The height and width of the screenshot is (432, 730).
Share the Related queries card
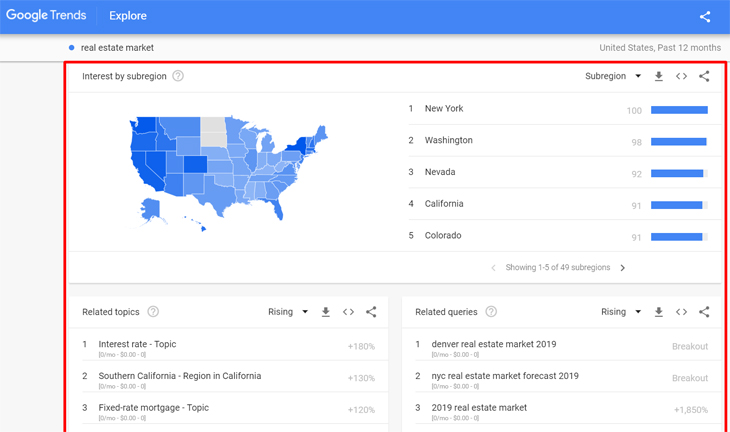pos(704,312)
